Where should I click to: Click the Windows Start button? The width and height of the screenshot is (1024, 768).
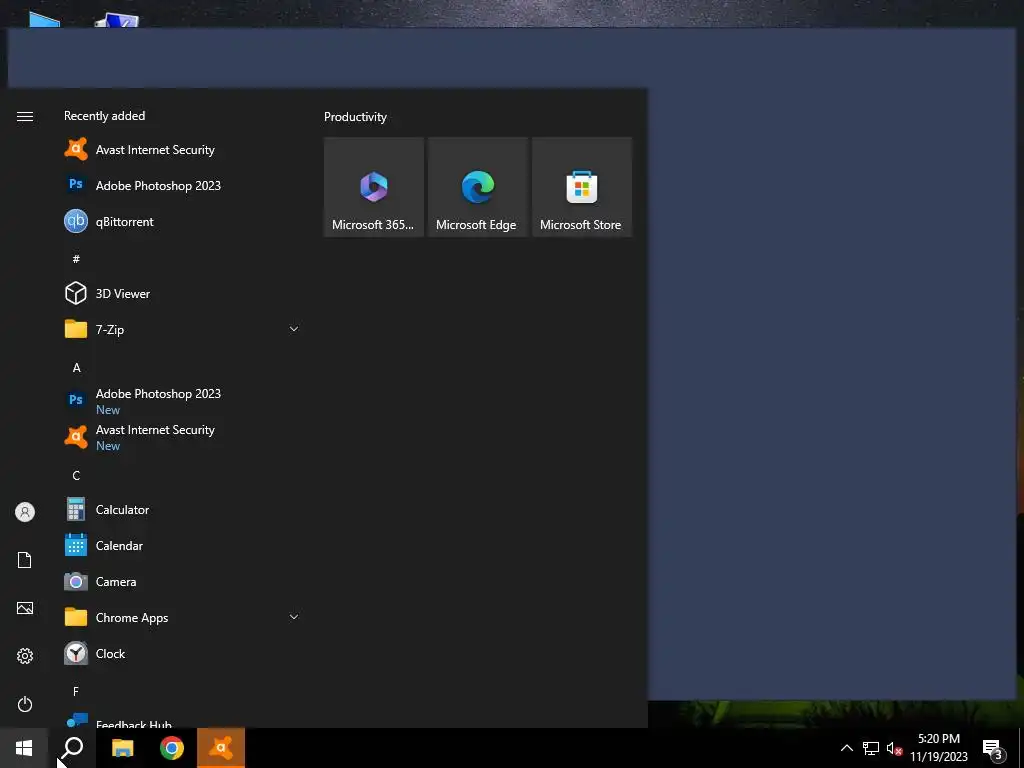click(x=24, y=748)
